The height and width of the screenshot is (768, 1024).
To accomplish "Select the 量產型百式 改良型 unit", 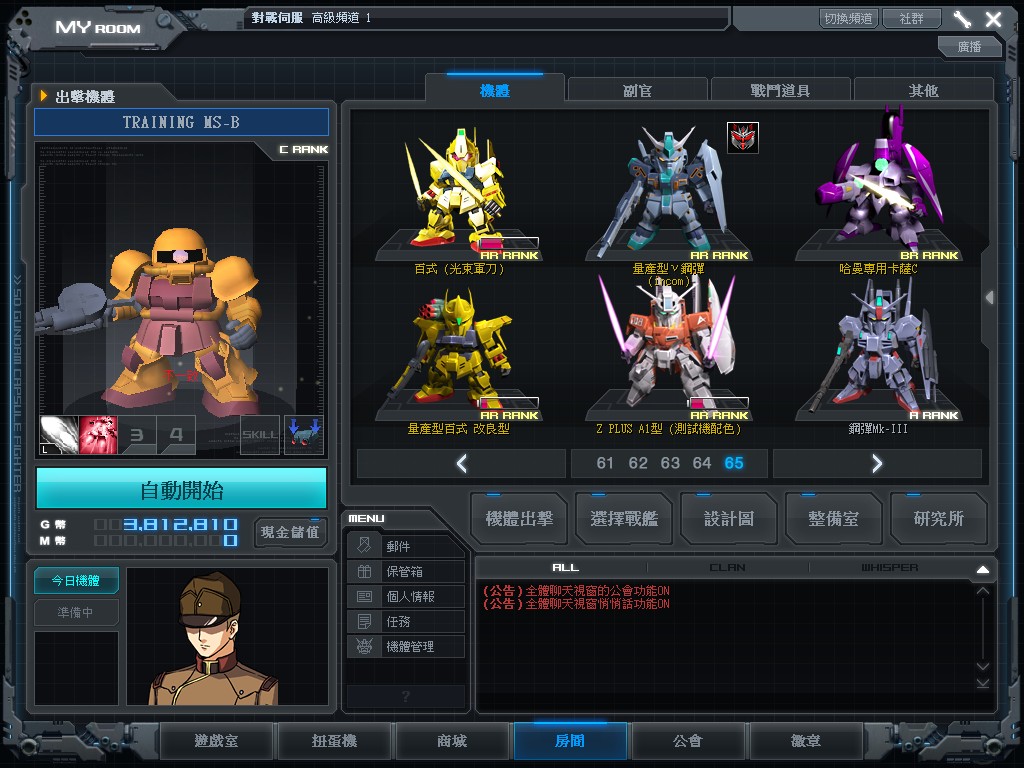I will pyautogui.click(x=460, y=360).
